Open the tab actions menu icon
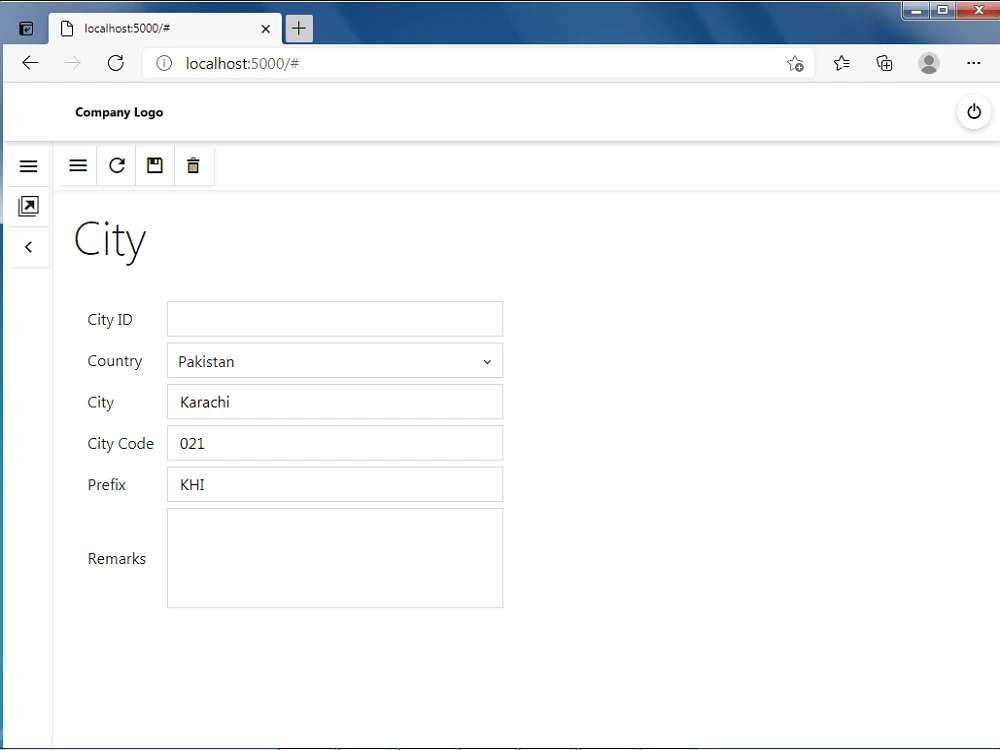Screen dimensions: 1000x750 (26, 29)
